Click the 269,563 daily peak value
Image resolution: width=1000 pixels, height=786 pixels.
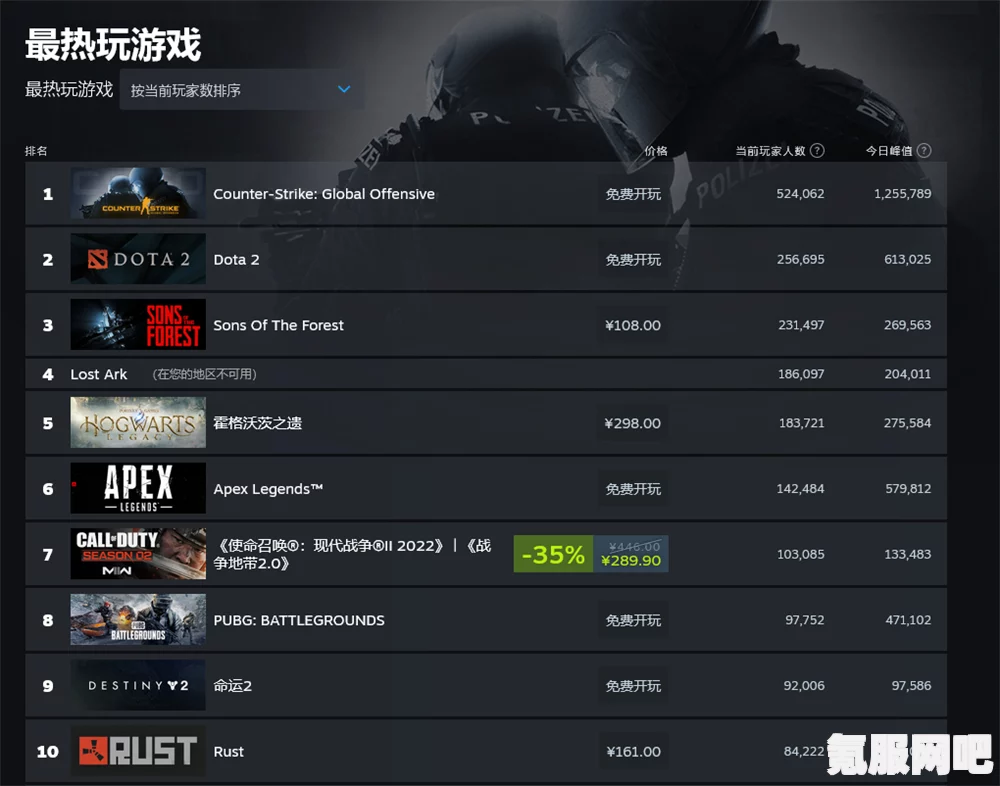(x=908, y=325)
